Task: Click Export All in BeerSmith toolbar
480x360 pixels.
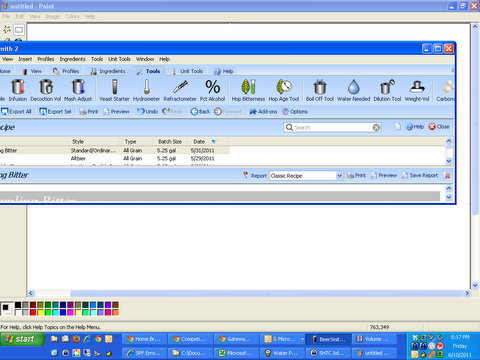Action: click(x=16, y=112)
